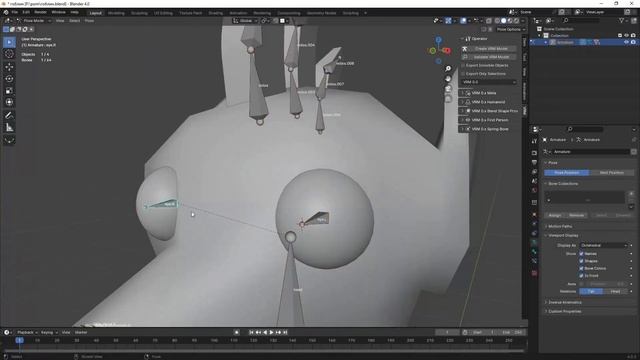
Task: Select the Annotate tool
Action: (9, 116)
